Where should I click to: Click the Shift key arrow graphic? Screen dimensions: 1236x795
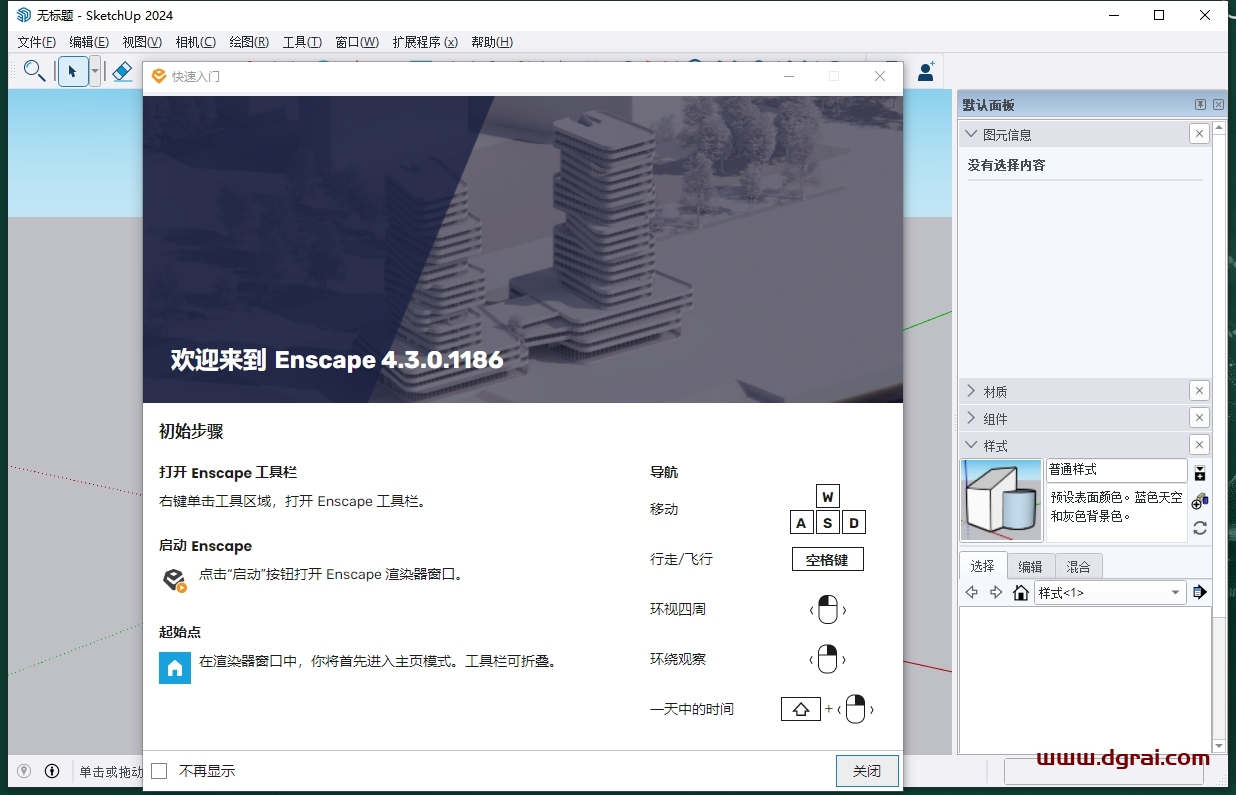click(801, 709)
